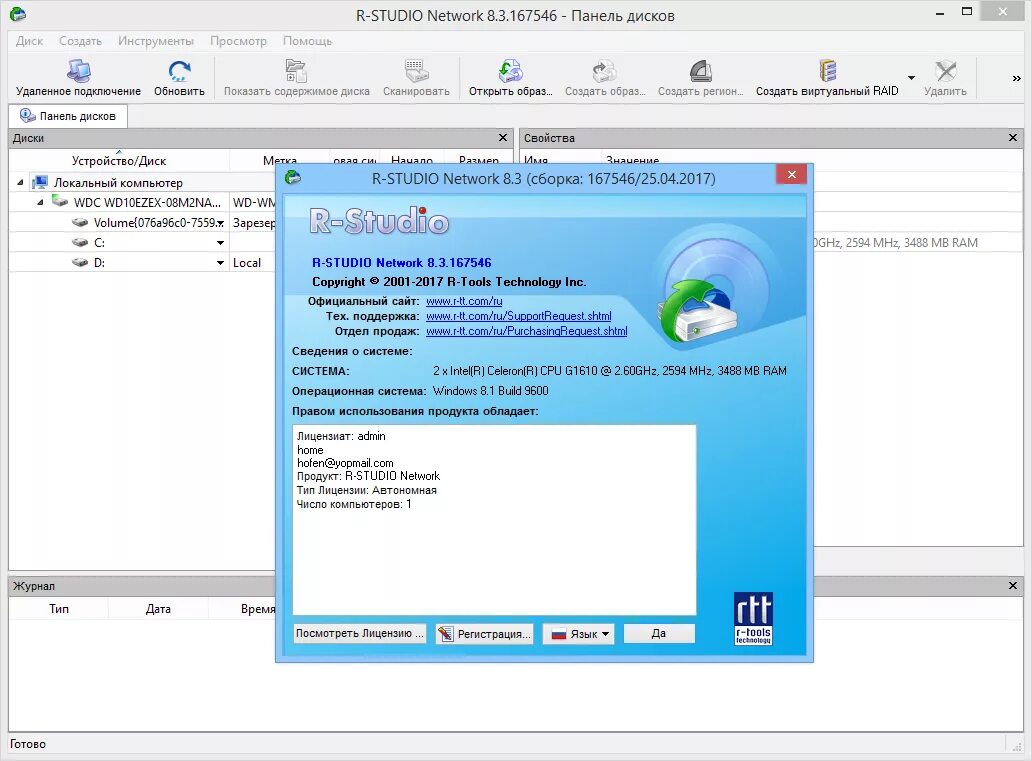The height and width of the screenshot is (761, 1032).
Task: Open the dropdown arrow for D: drive
Action: click(x=220, y=263)
